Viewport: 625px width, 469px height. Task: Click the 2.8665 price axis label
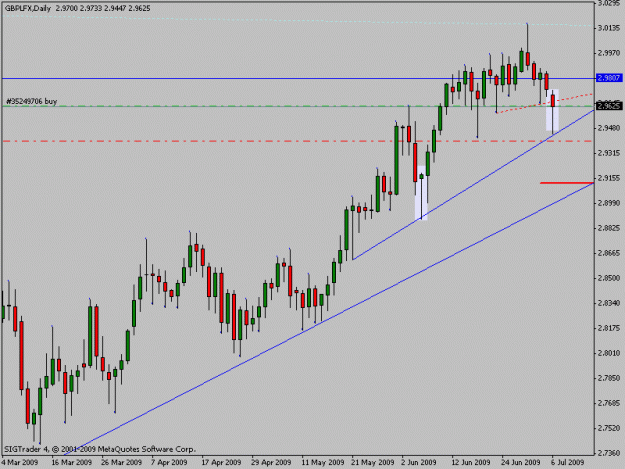tap(609, 253)
